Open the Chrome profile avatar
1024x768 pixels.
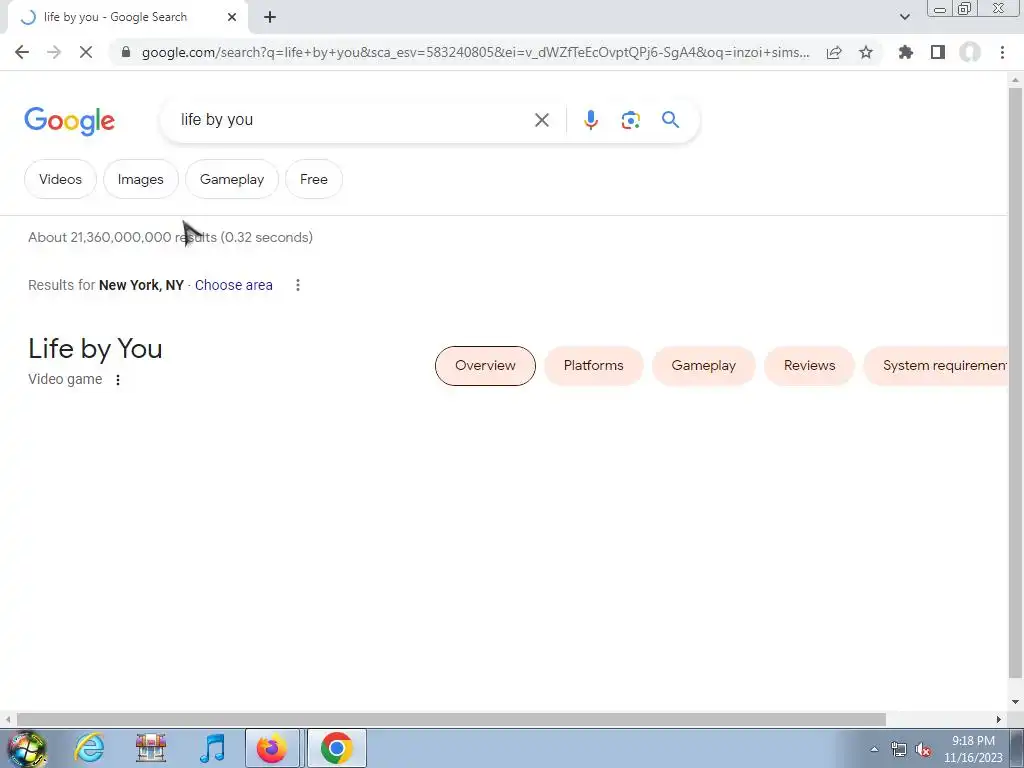pos(970,52)
